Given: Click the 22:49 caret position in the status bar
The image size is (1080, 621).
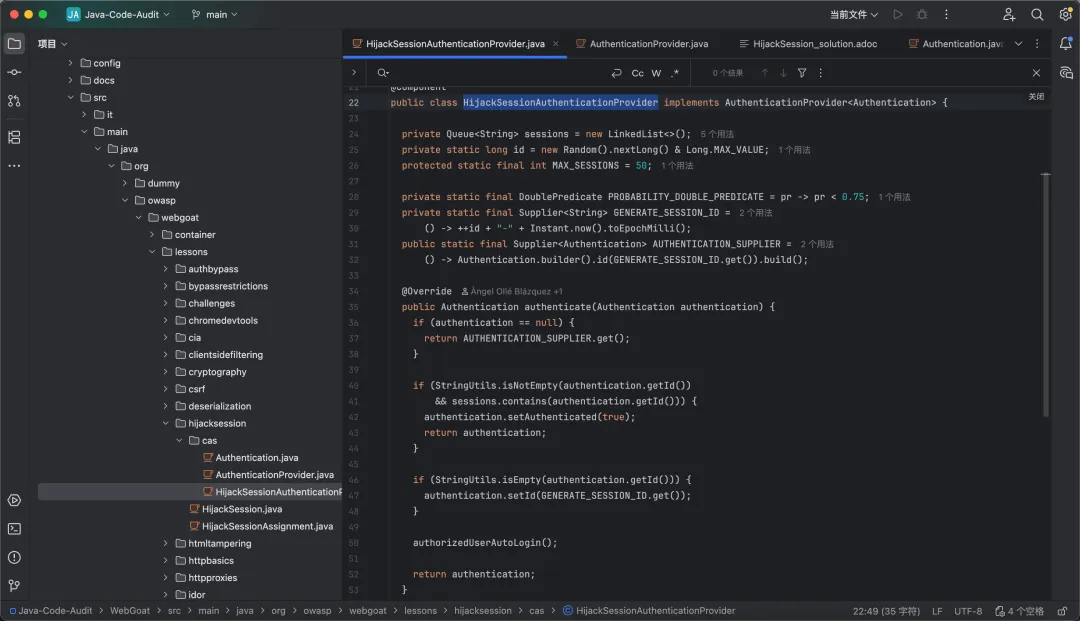Looking at the screenshot, I should tap(886, 611).
